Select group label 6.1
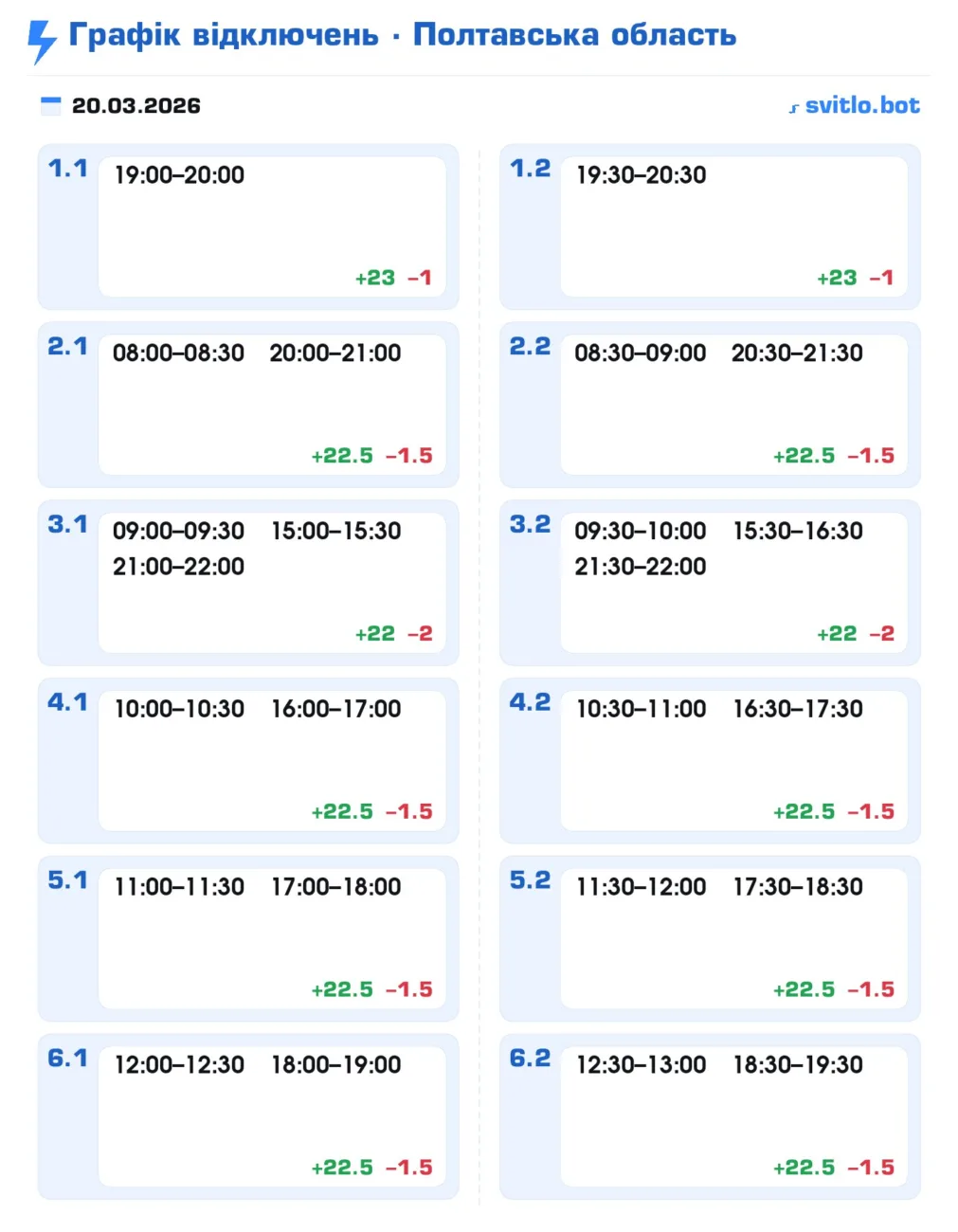958x1232 pixels. point(67,1058)
